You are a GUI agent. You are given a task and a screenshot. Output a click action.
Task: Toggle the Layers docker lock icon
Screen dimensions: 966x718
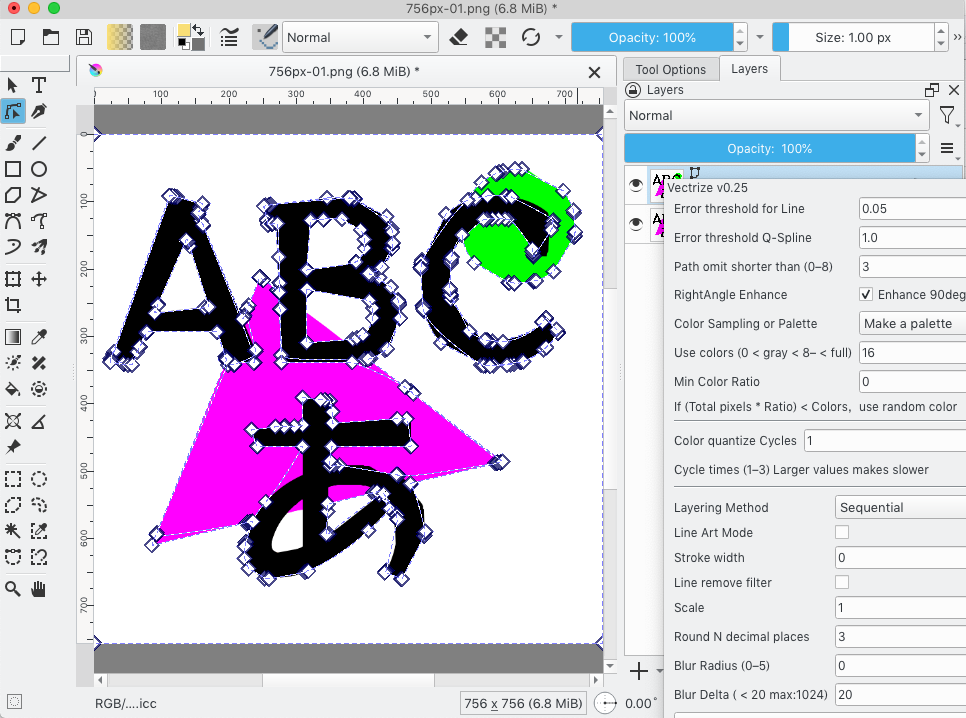[633, 90]
